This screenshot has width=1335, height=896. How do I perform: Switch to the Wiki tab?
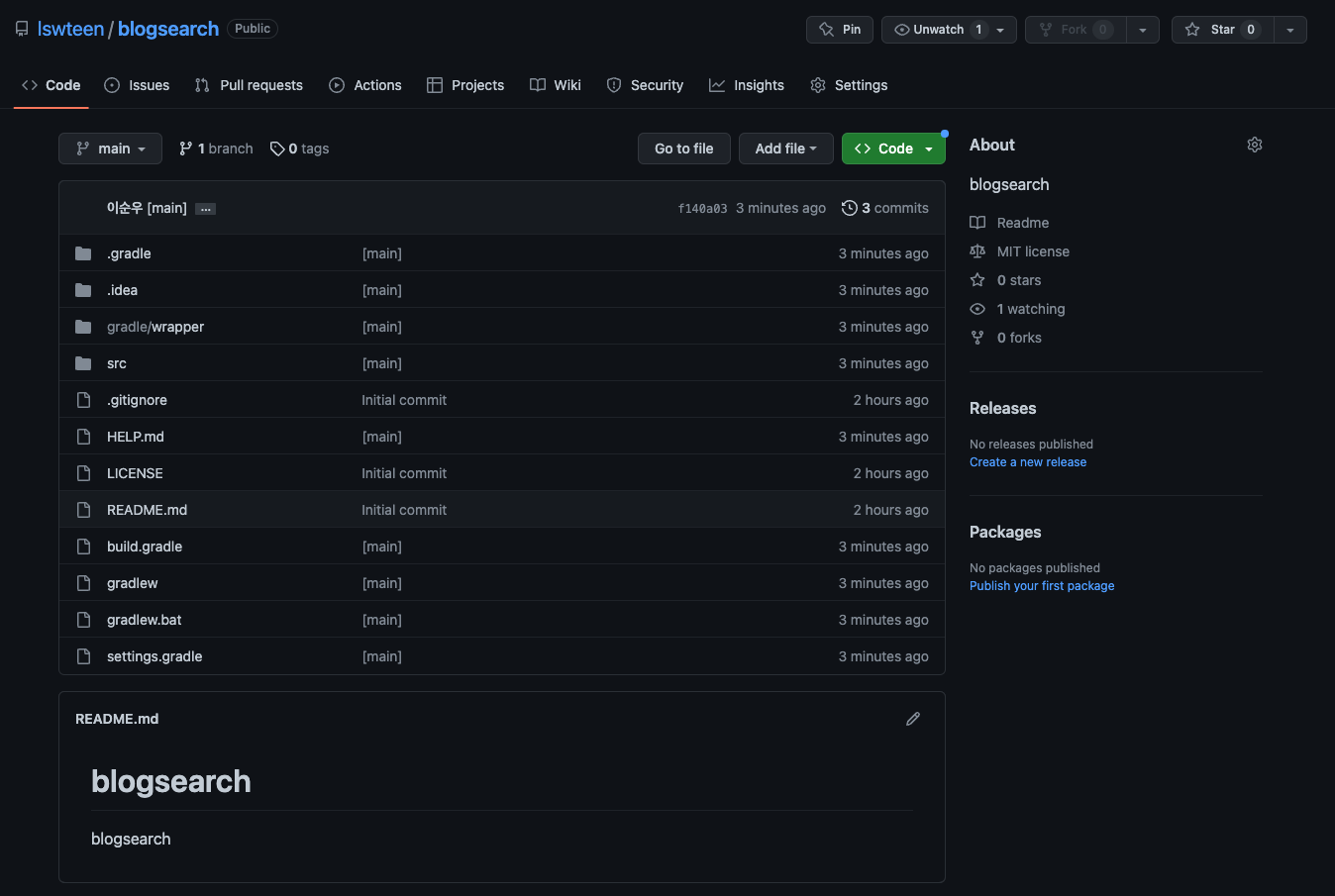tap(556, 85)
